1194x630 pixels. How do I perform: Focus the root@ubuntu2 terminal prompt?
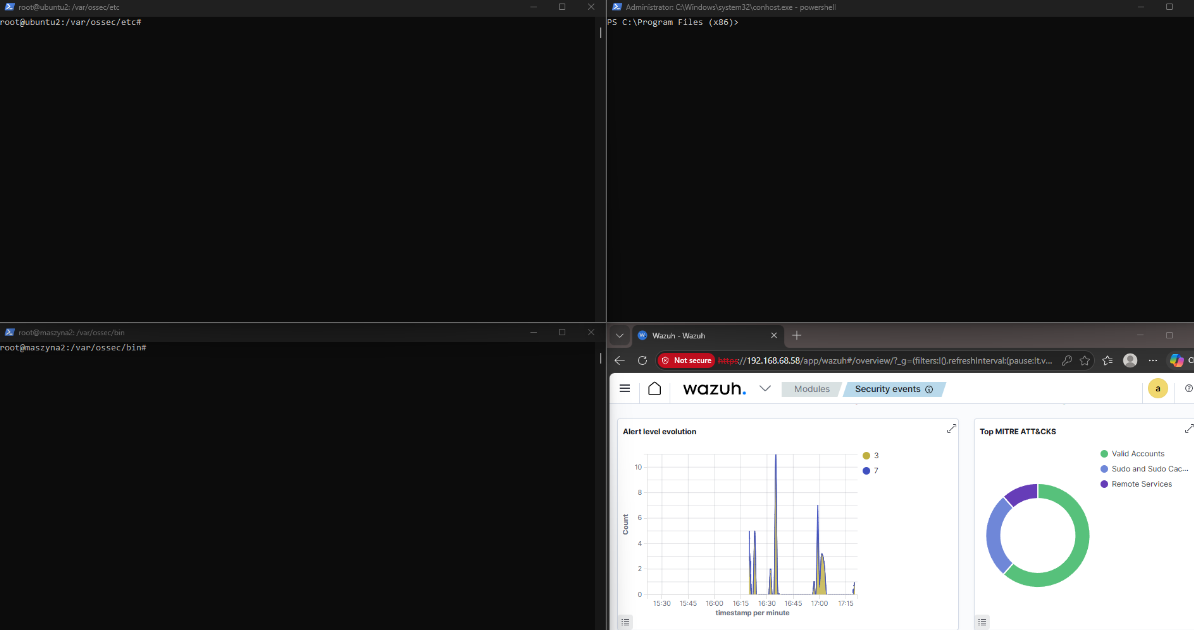pos(71,22)
